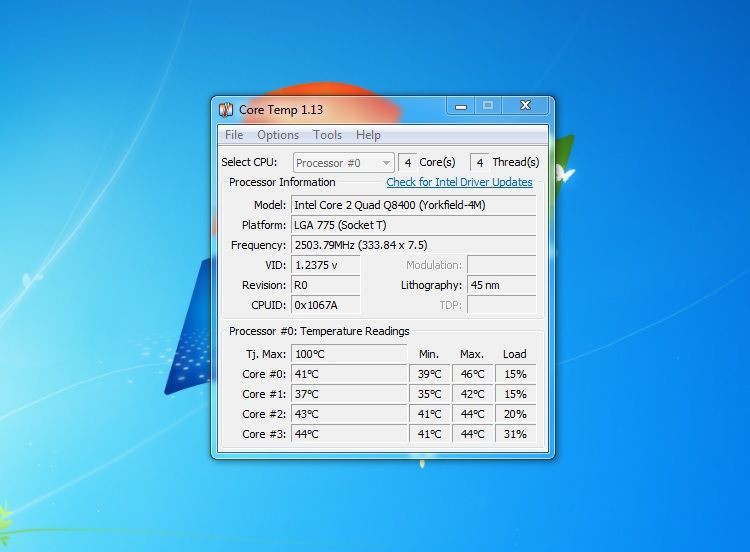Click the Model field Intel Core 2 Quad Q8400
Image resolution: width=750 pixels, height=552 pixels.
(x=413, y=205)
